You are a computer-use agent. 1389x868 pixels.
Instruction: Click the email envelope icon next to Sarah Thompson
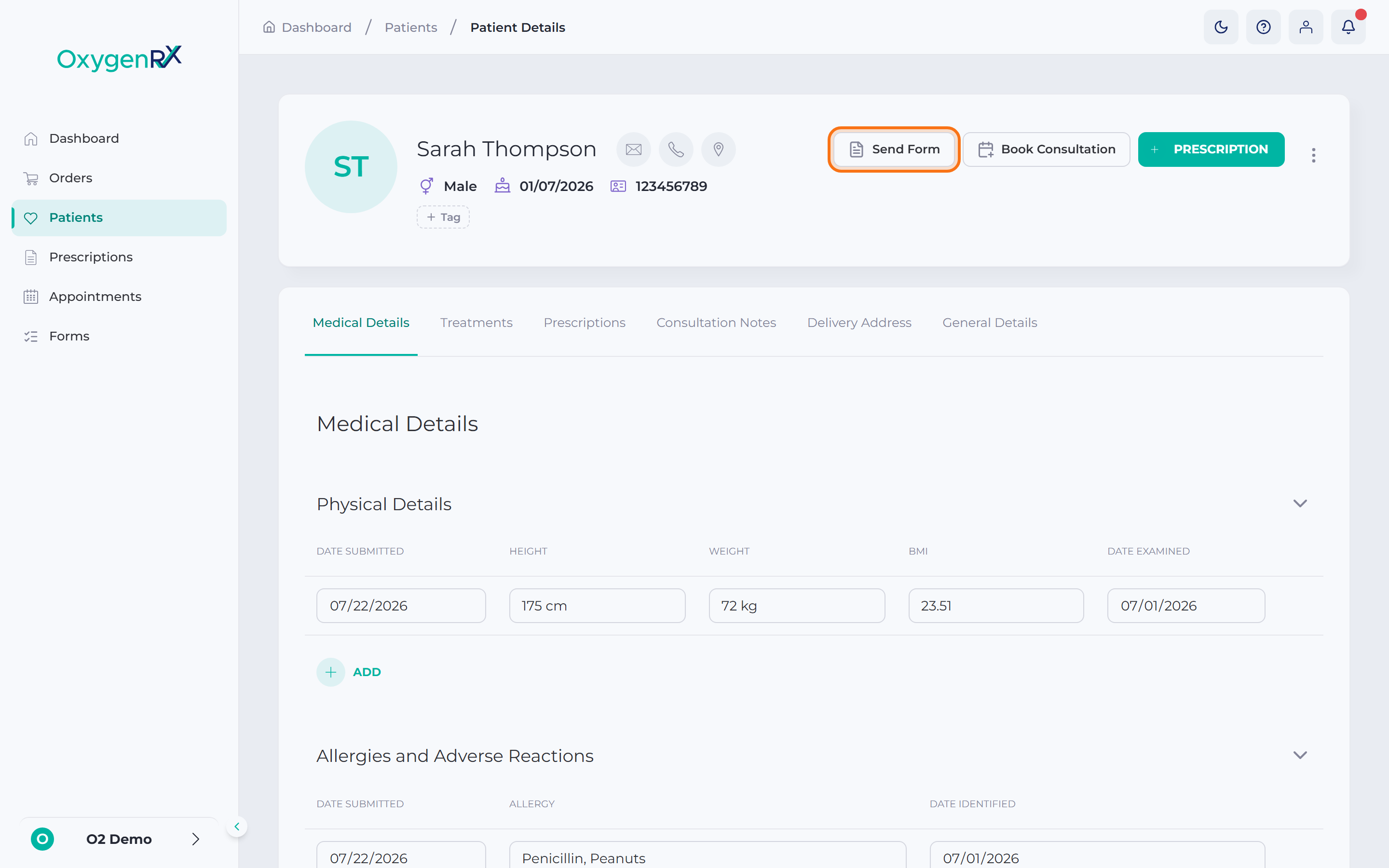pyautogui.click(x=634, y=149)
